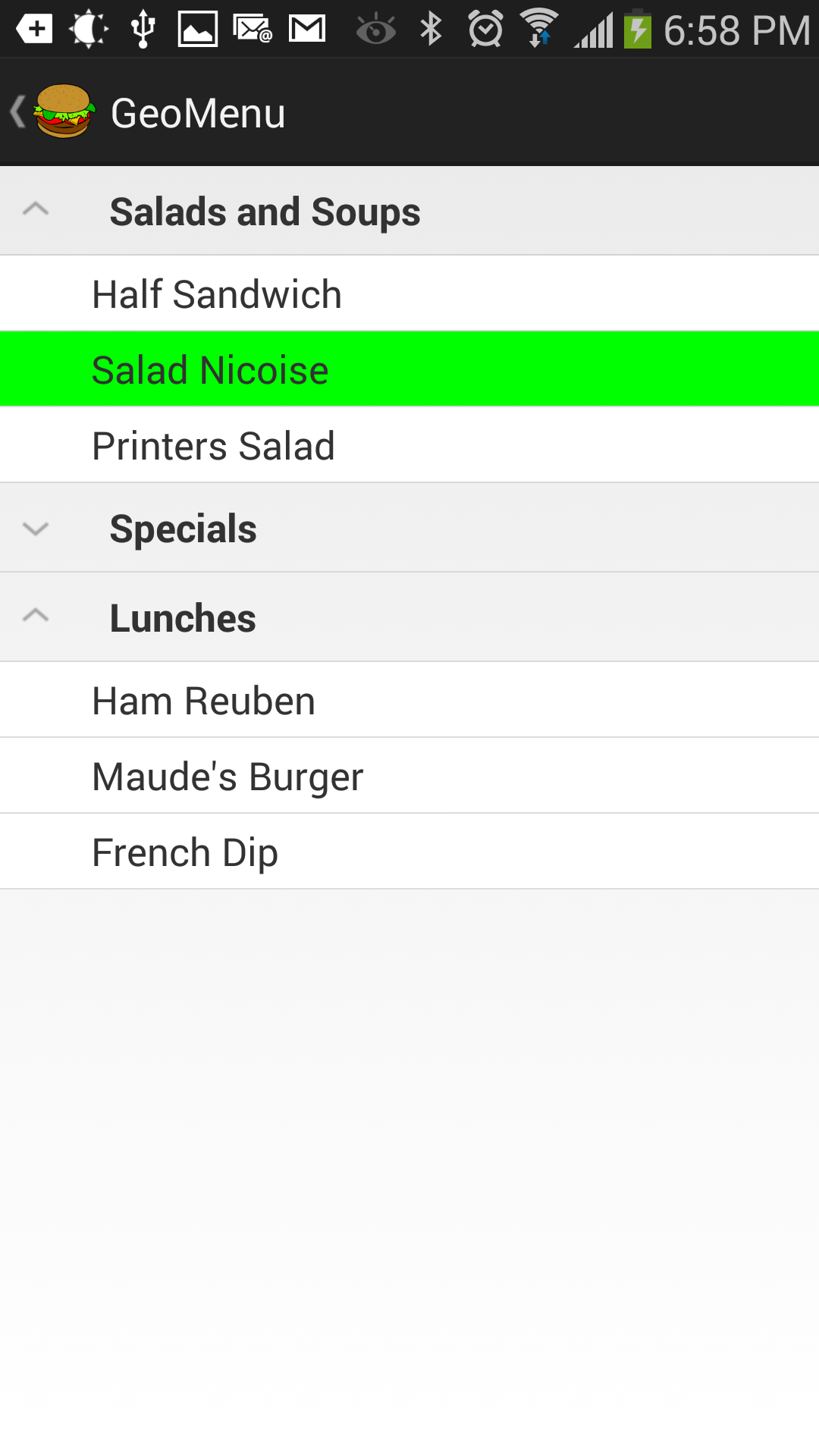The height and width of the screenshot is (1456, 819).
Task: Tap the picture gallery notification icon
Action: click(197, 30)
